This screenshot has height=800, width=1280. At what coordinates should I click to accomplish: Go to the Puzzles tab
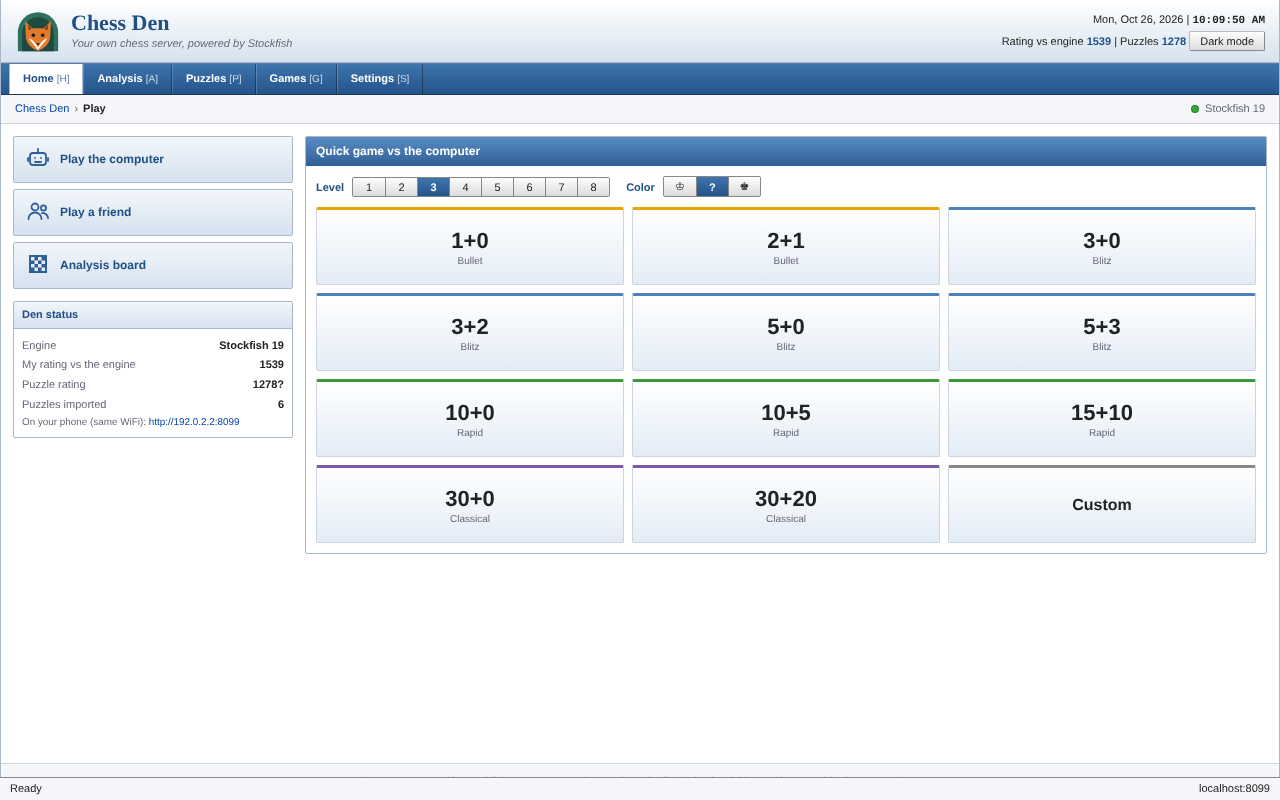pyautogui.click(x=213, y=79)
